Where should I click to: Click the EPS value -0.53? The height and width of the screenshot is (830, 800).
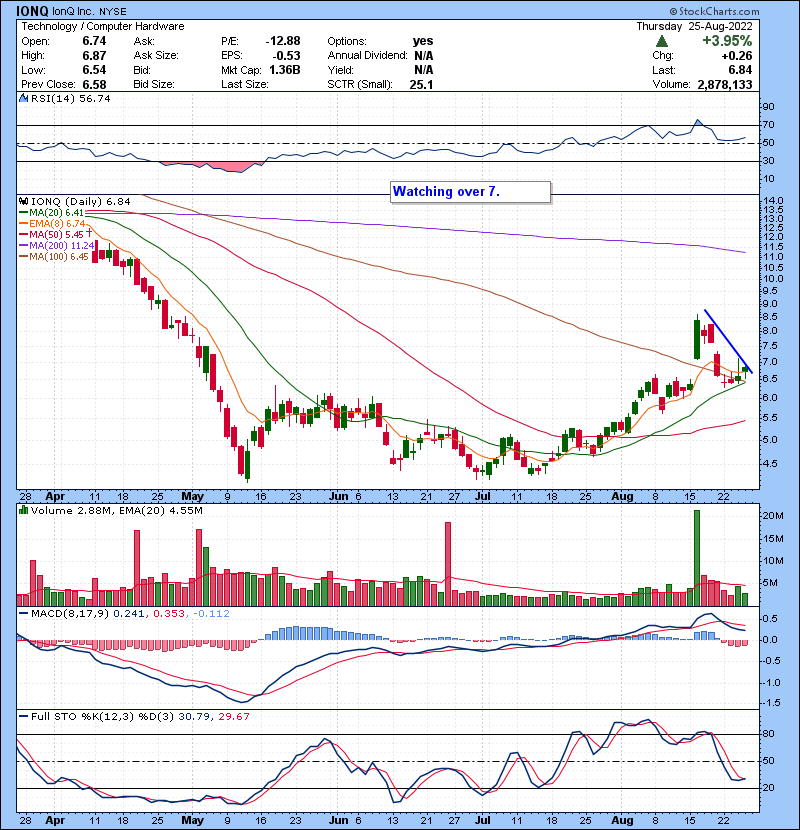[286, 56]
